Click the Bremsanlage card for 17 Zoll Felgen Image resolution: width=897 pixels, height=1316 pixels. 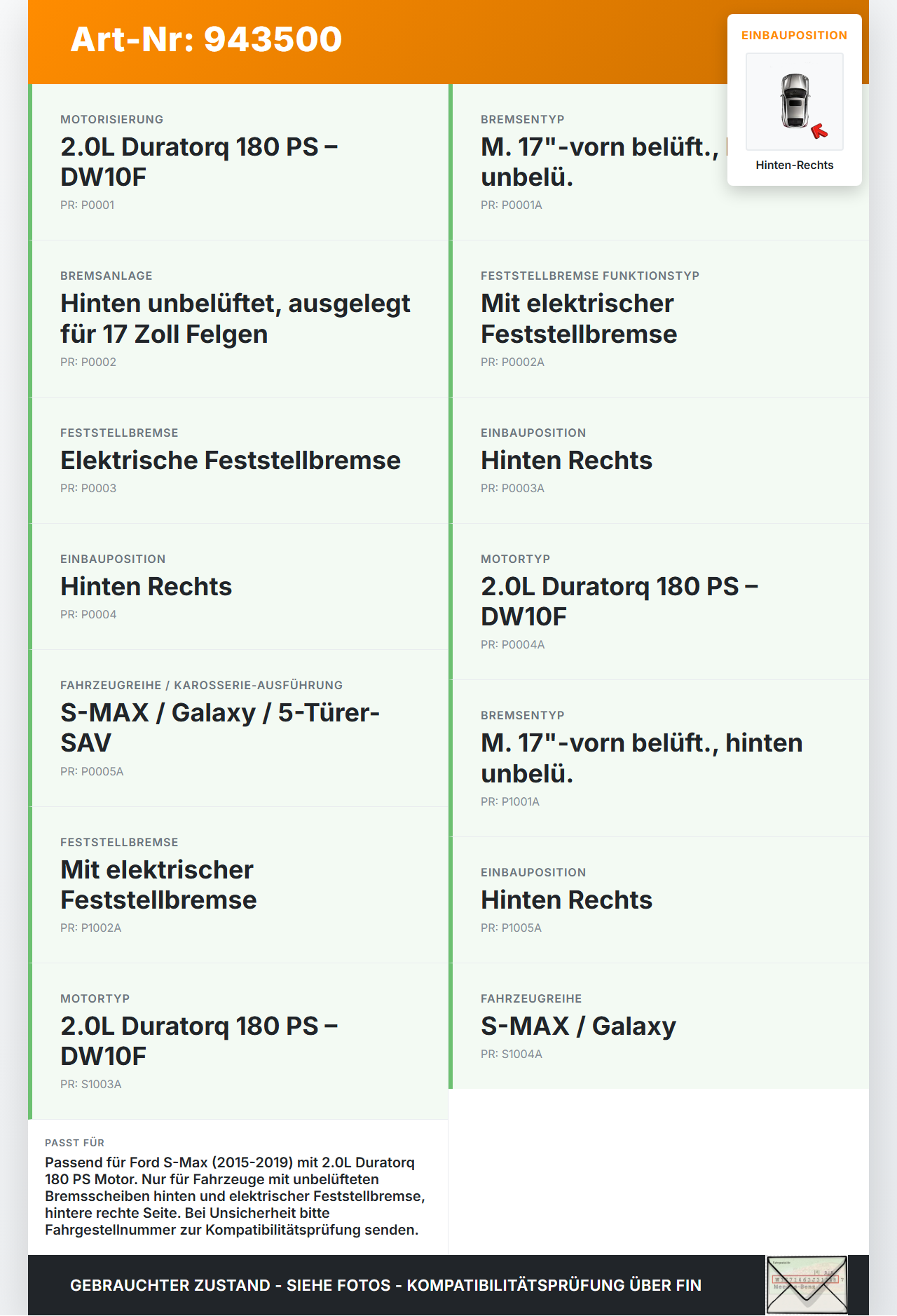[x=238, y=319]
